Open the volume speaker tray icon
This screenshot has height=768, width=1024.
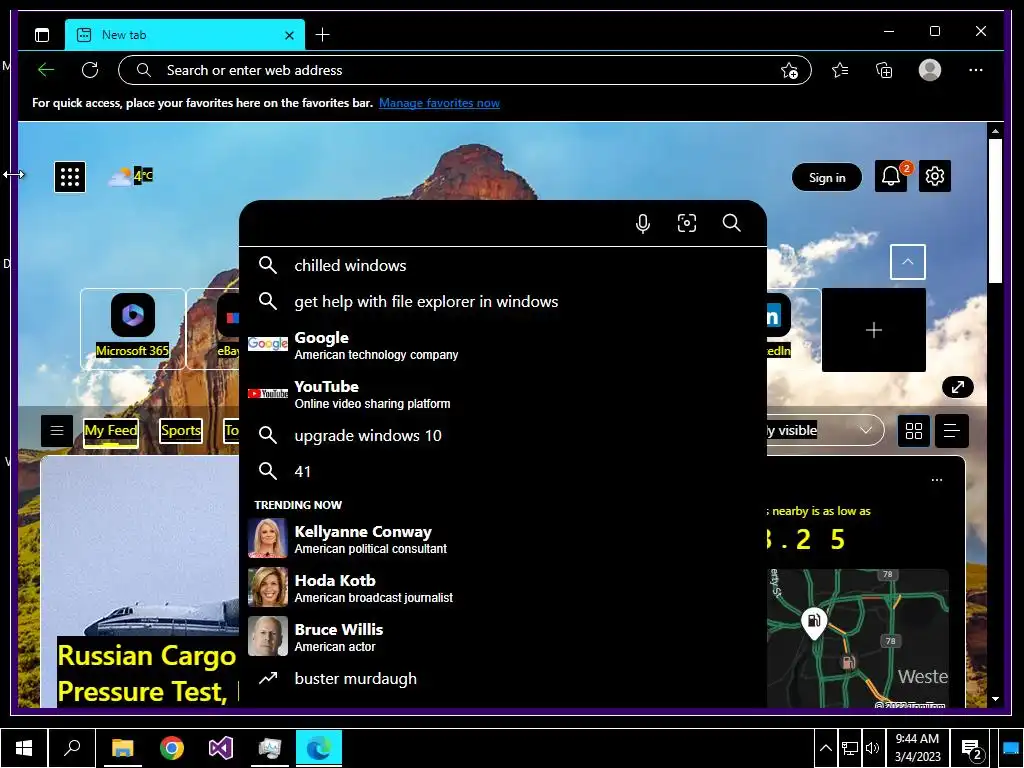click(872, 748)
